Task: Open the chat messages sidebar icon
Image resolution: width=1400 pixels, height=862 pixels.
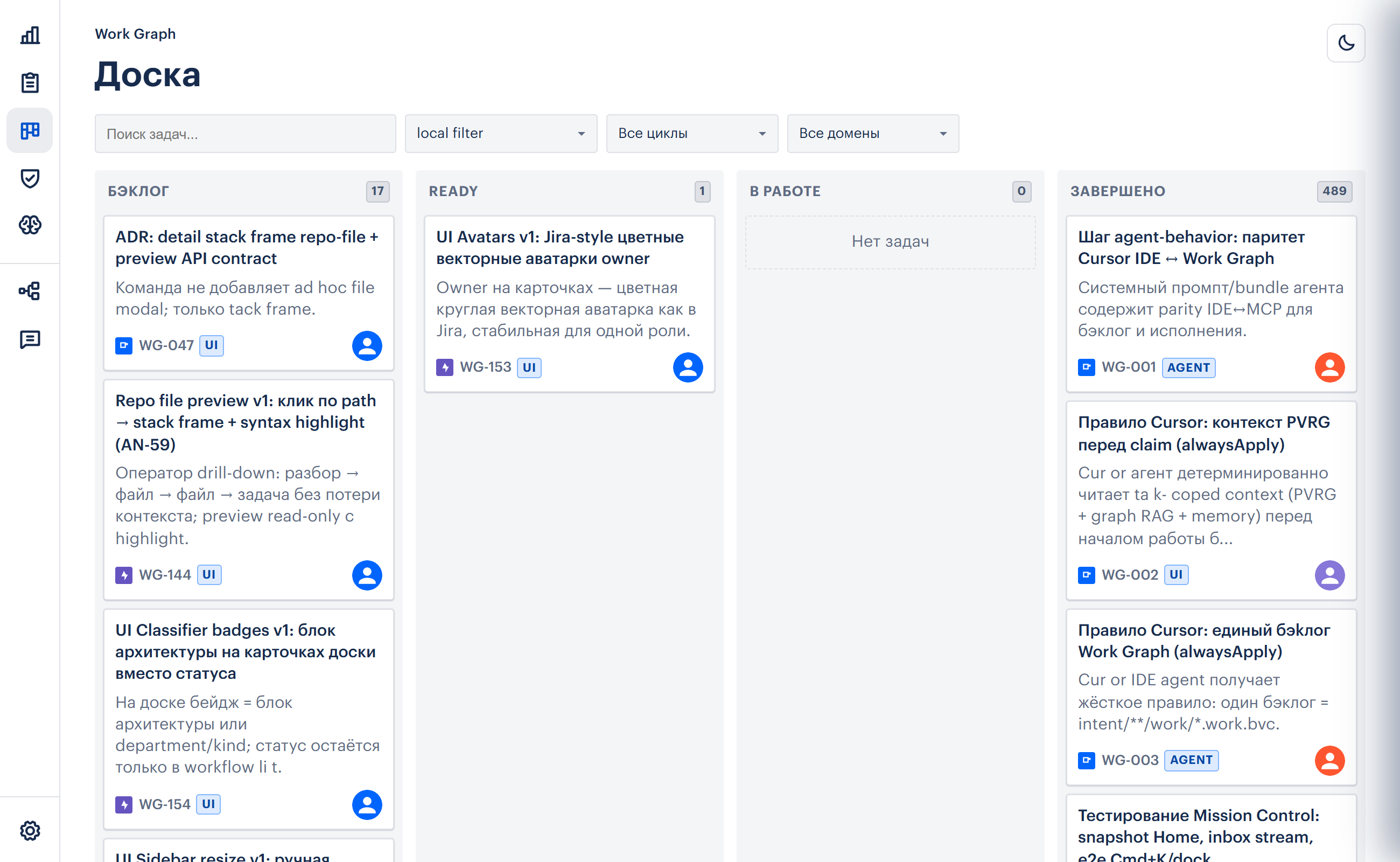Action: pos(30,340)
